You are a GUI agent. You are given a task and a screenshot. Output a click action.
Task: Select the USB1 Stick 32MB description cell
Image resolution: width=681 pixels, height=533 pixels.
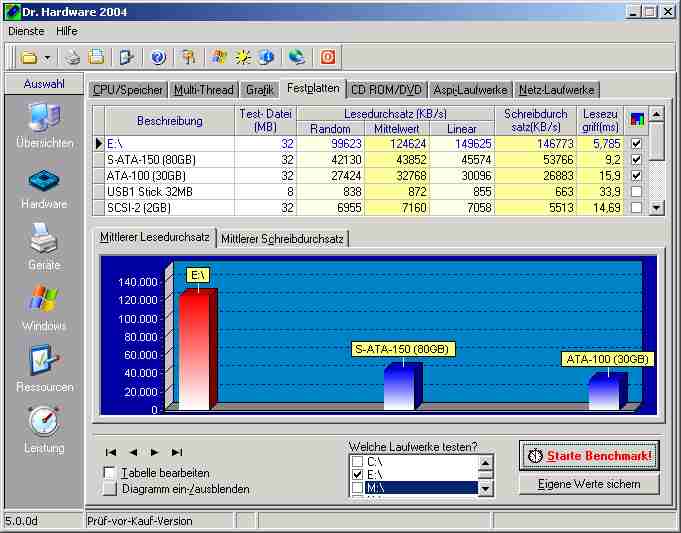(170, 192)
